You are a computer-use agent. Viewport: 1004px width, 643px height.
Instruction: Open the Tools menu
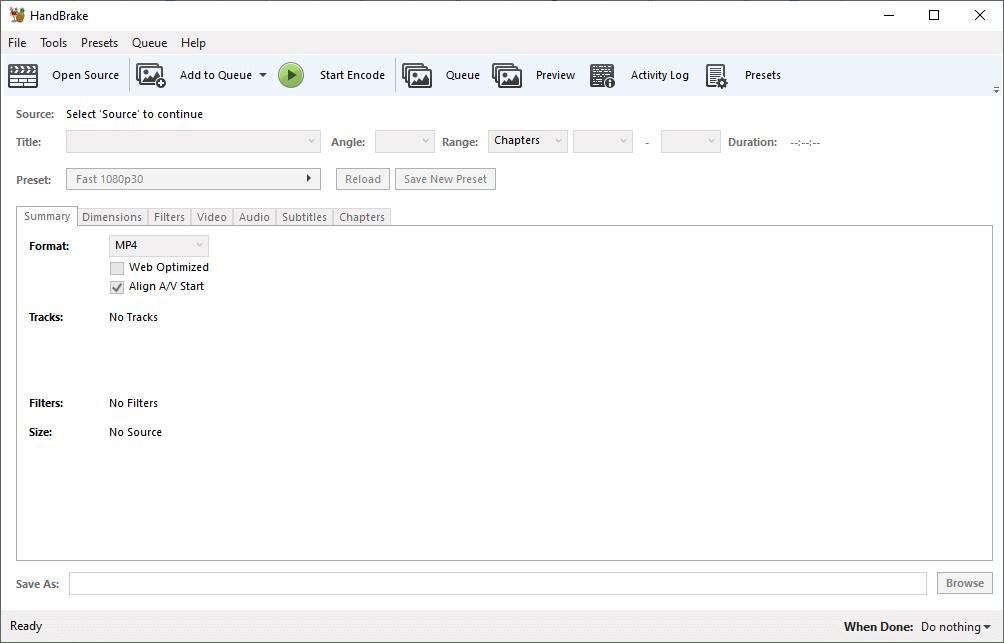[53, 43]
